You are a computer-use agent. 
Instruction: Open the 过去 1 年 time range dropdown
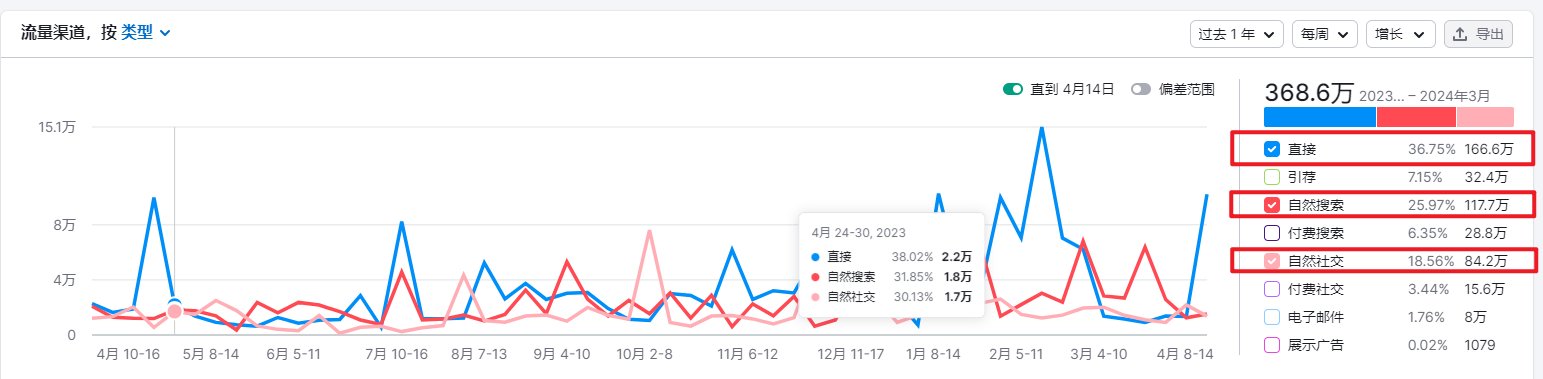[x=1237, y=34]
